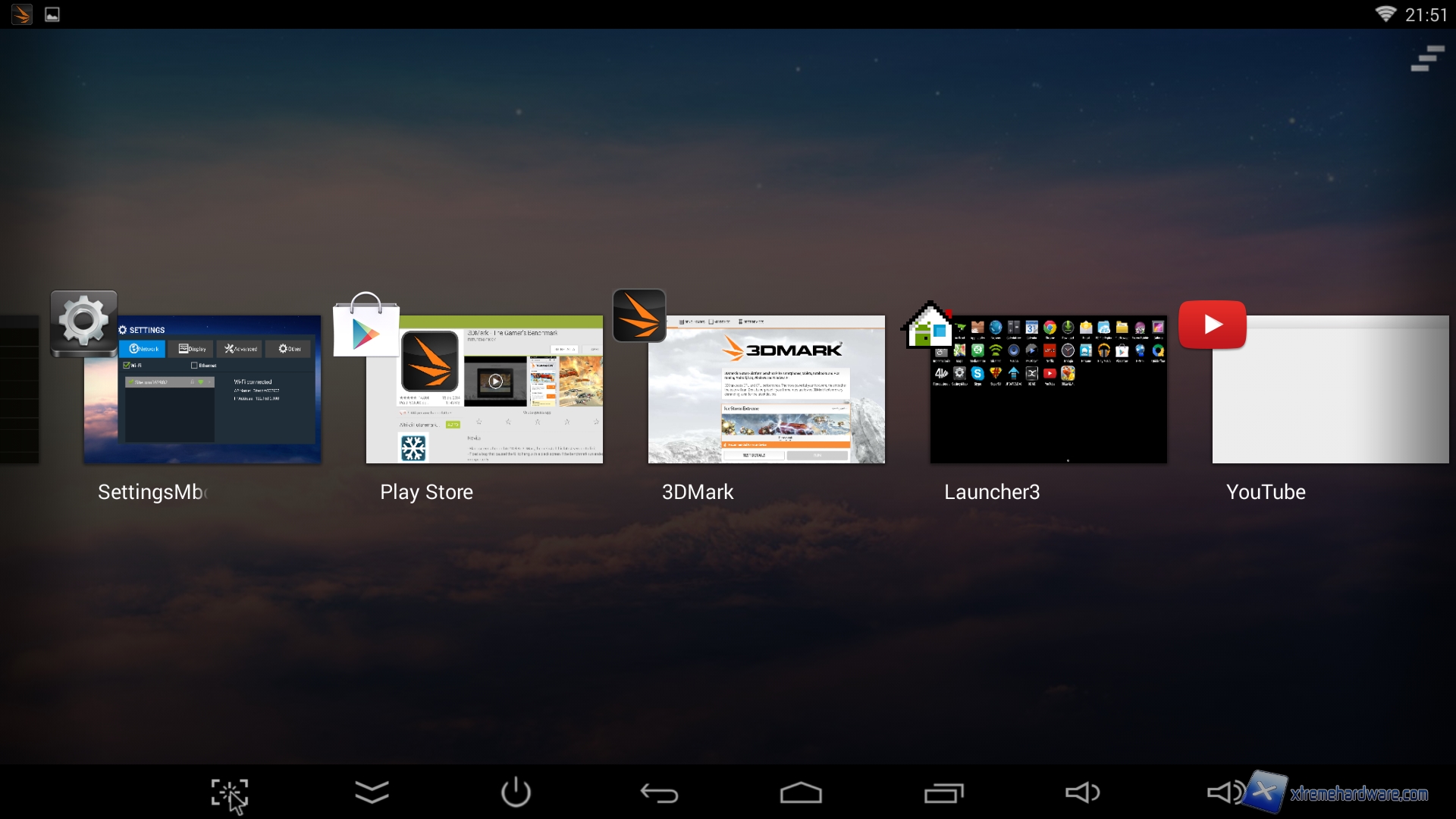1456x819 pixels.
Task: Click the Launcher3 house icon
Action: pos(927,326)
